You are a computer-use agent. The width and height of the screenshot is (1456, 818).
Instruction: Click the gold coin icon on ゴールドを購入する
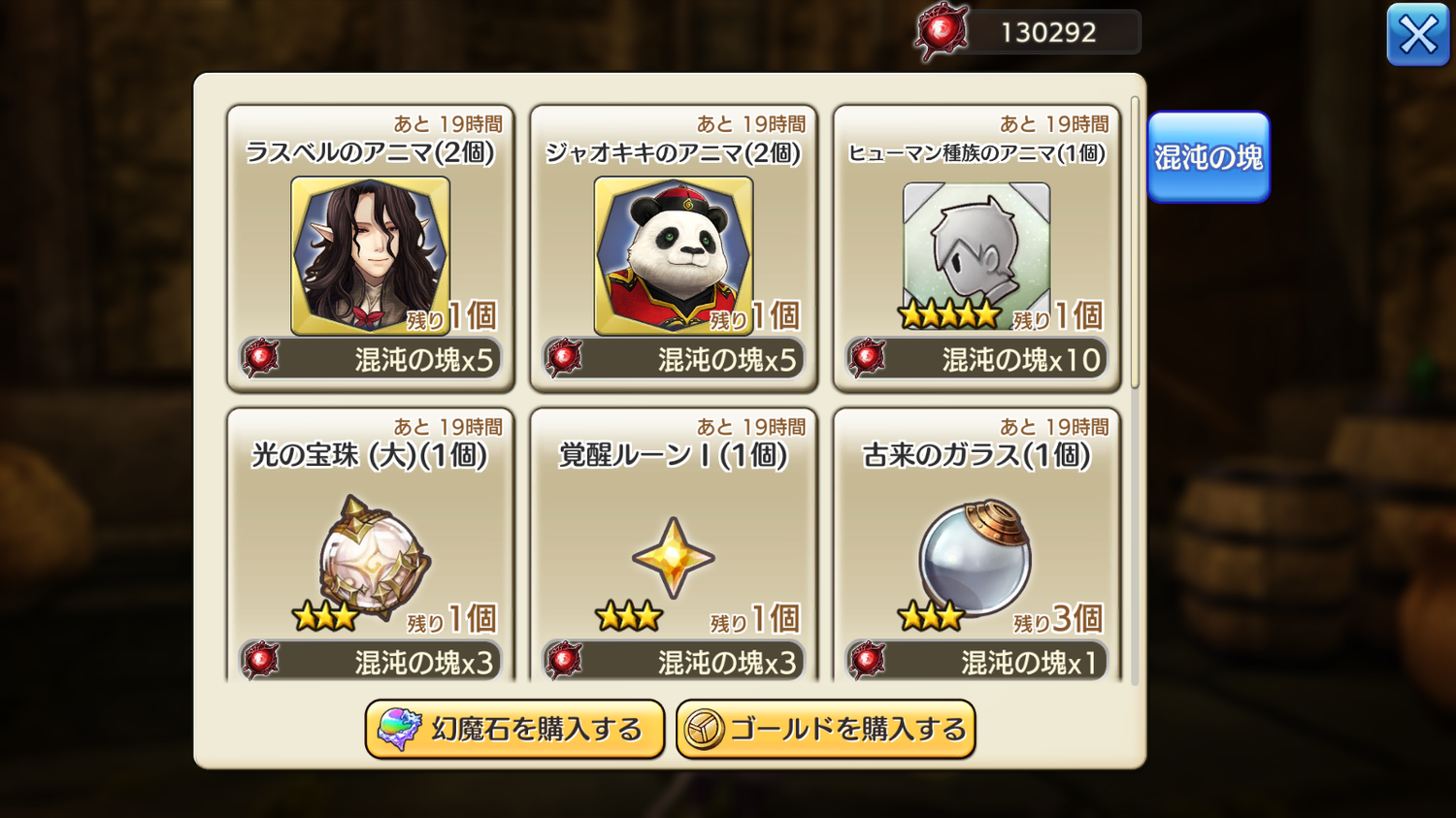pyautogui.click(x=704, y=730)
